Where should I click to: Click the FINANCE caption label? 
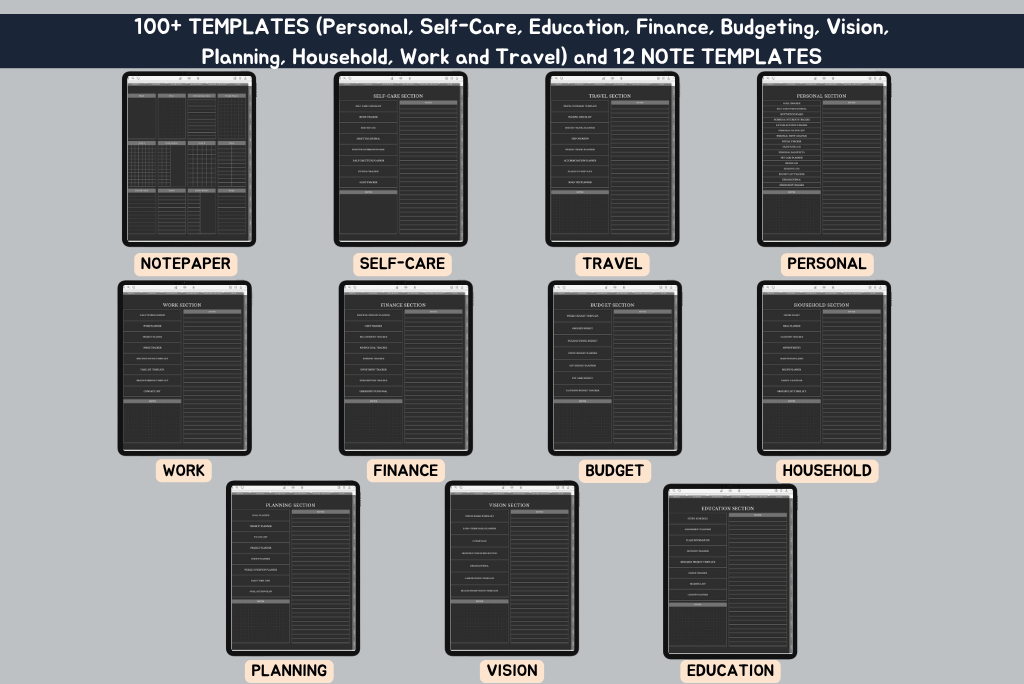tap(405, 470)
